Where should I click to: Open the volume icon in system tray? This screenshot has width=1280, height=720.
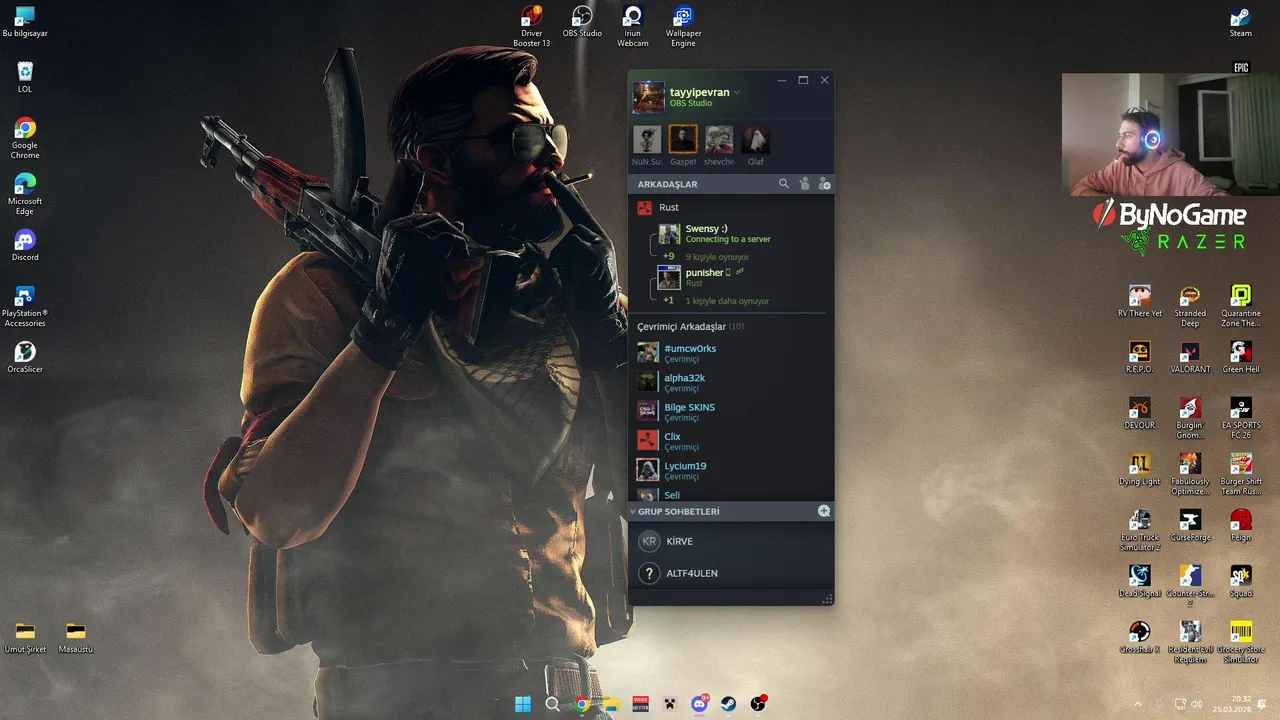click(x=1197, y=704)
